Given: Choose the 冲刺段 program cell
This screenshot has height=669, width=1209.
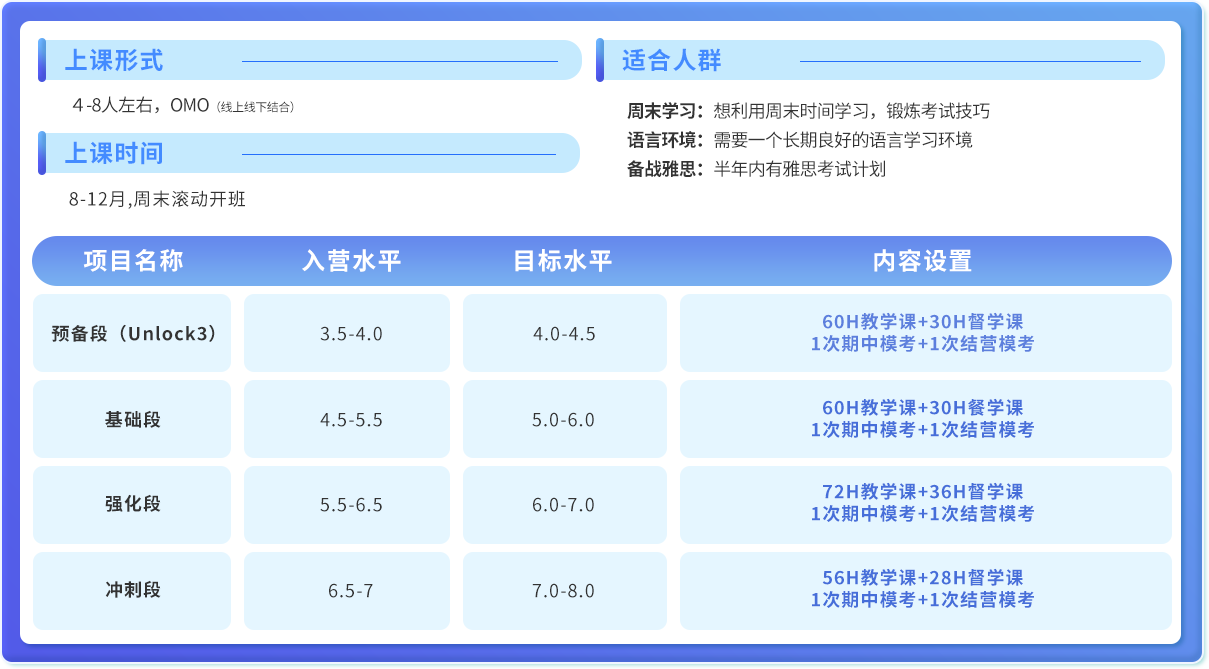Looking at the screenshot, I should (x=133, y=591).
